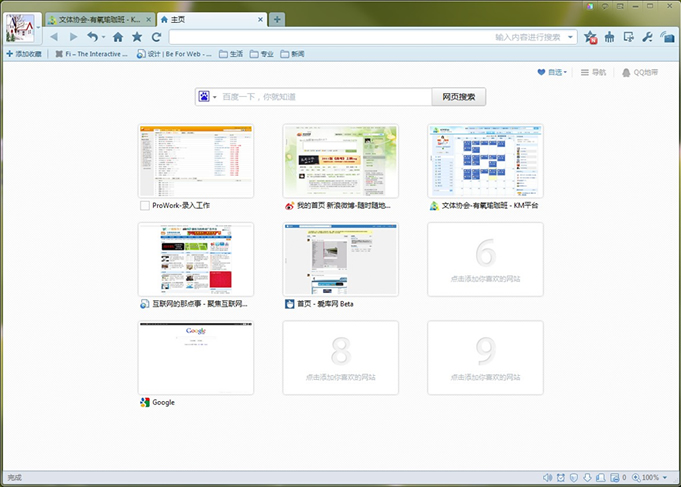Screen dimensions: 681x487
Task: Go back using the back arrow
Action: [54, 37]
